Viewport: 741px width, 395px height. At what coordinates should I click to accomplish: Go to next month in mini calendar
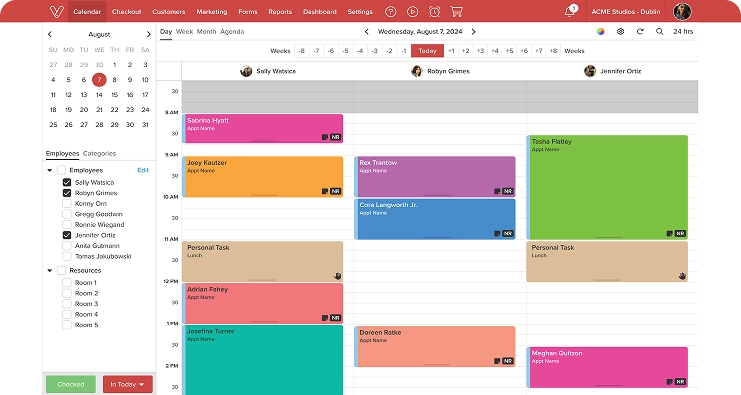click(148, 34)
